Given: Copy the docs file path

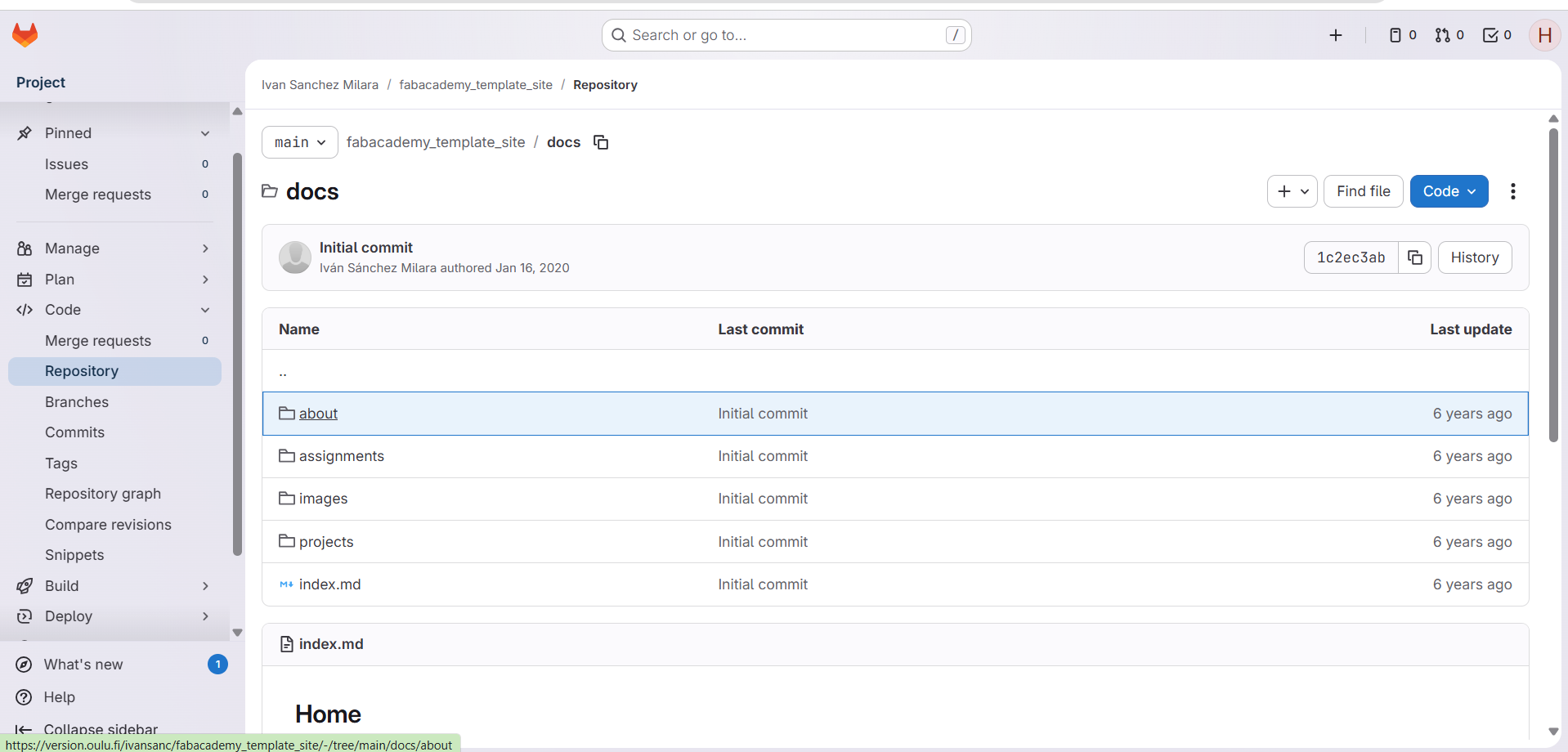Looking at the screenshot, I should 601,142.
